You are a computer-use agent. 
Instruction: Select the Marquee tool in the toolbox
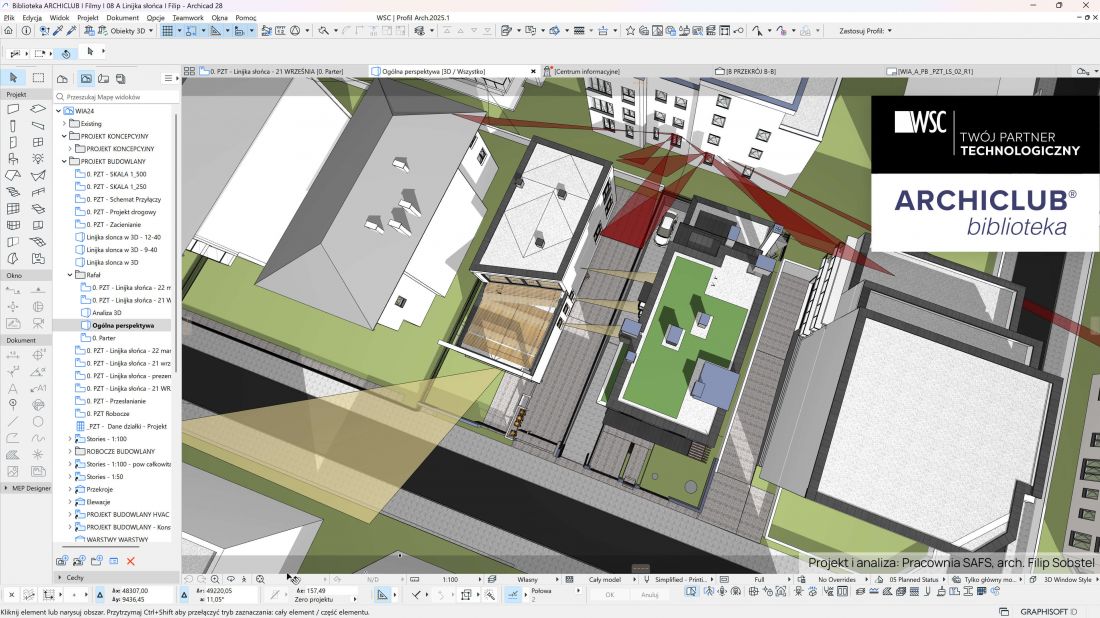tap(38, 78)
